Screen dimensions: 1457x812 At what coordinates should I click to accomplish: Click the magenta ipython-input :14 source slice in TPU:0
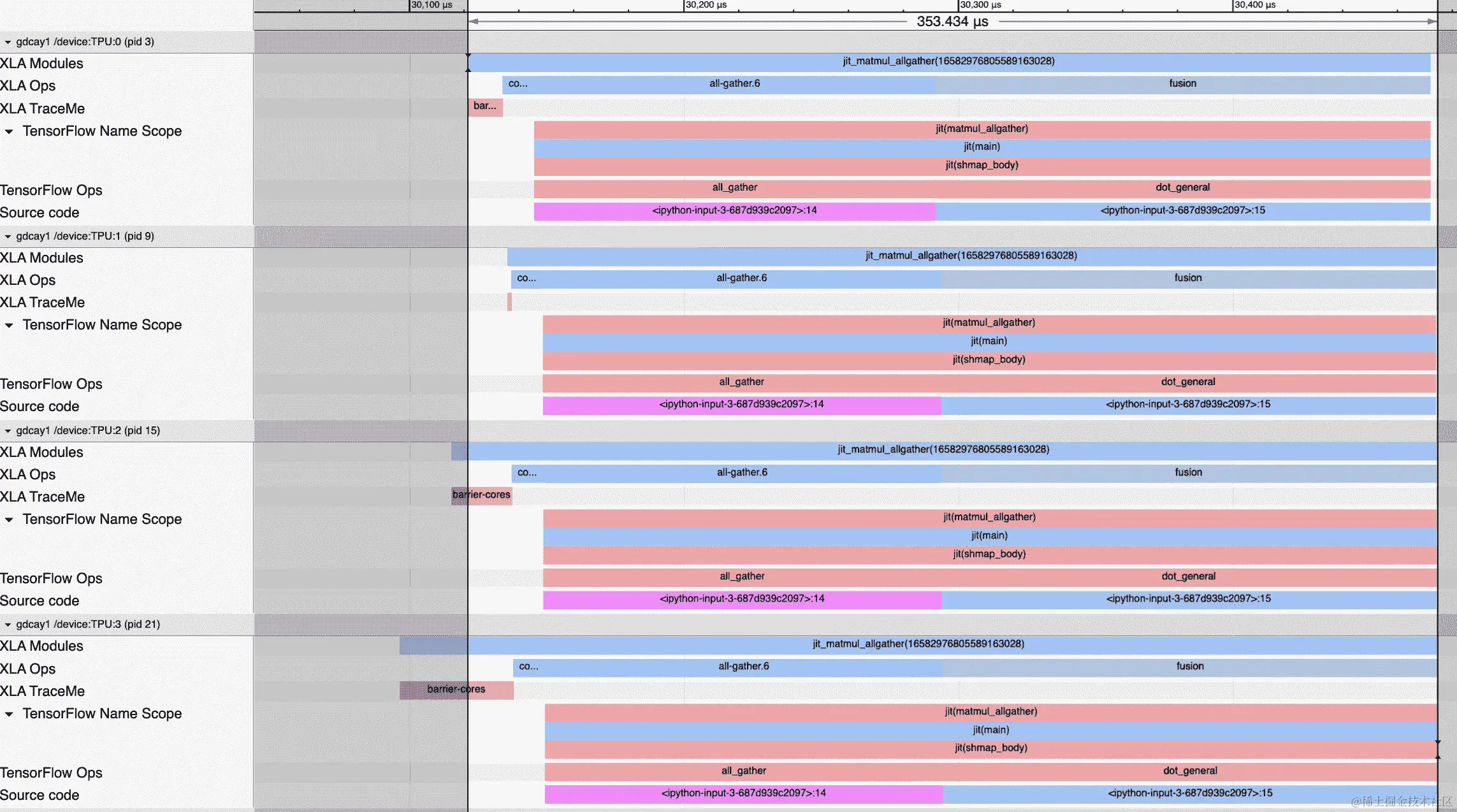point(734,211)
